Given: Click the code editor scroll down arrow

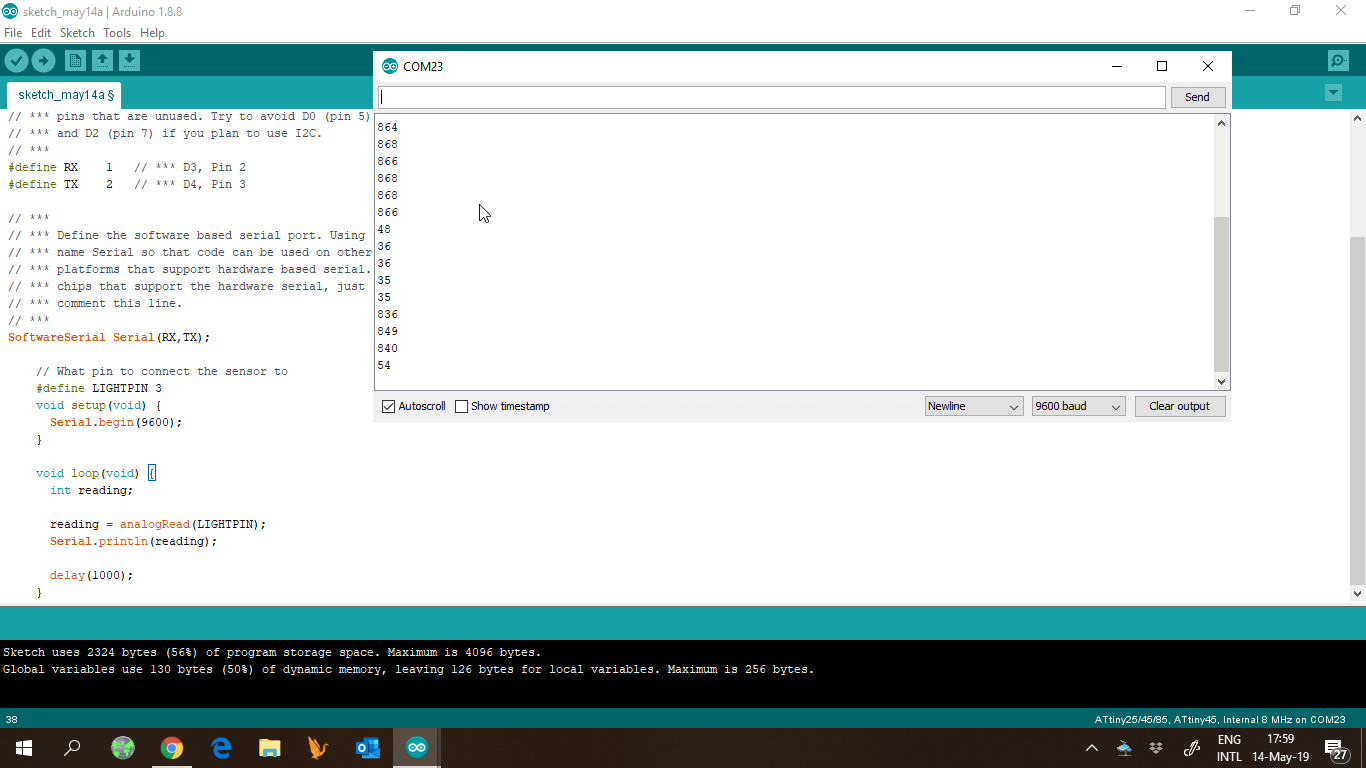Looking at the screenshot, I should coord(1357,594).
